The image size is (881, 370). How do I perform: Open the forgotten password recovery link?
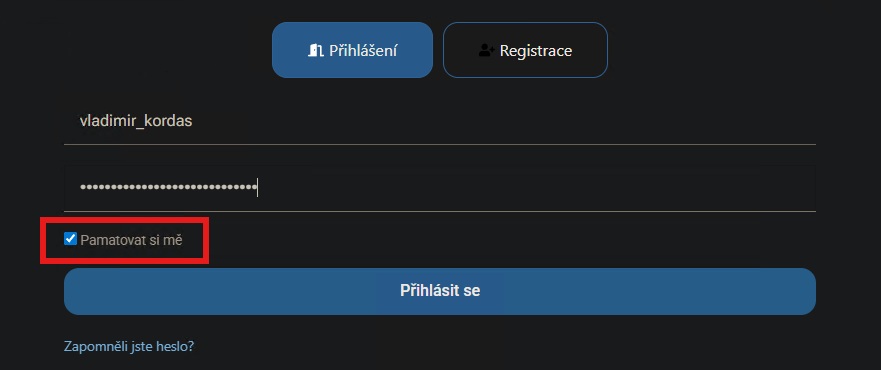[x=129, y=346]
